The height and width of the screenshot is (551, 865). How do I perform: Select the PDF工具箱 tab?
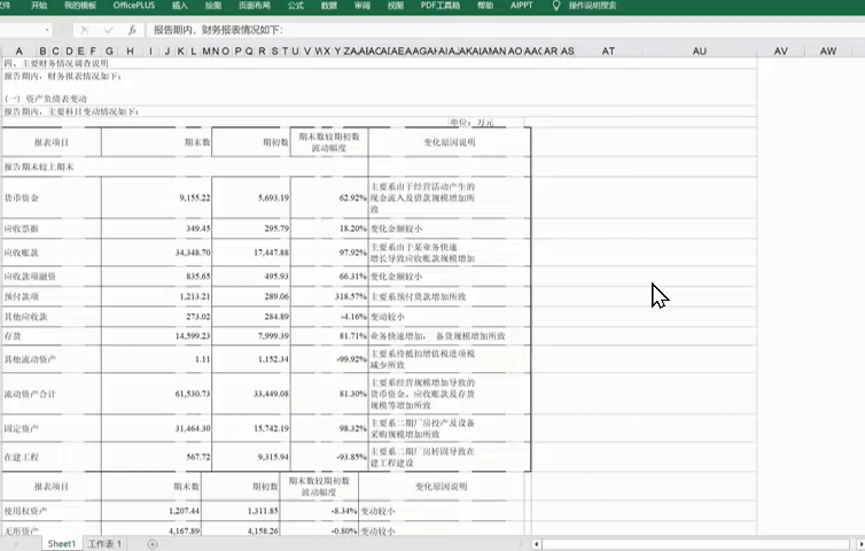(440, 6)
